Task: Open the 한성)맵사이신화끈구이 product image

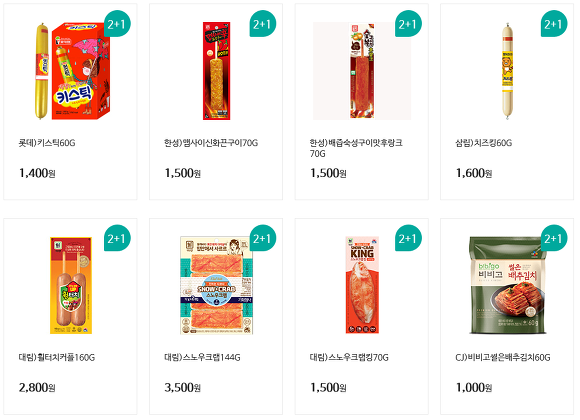Action: pos(216,71)
